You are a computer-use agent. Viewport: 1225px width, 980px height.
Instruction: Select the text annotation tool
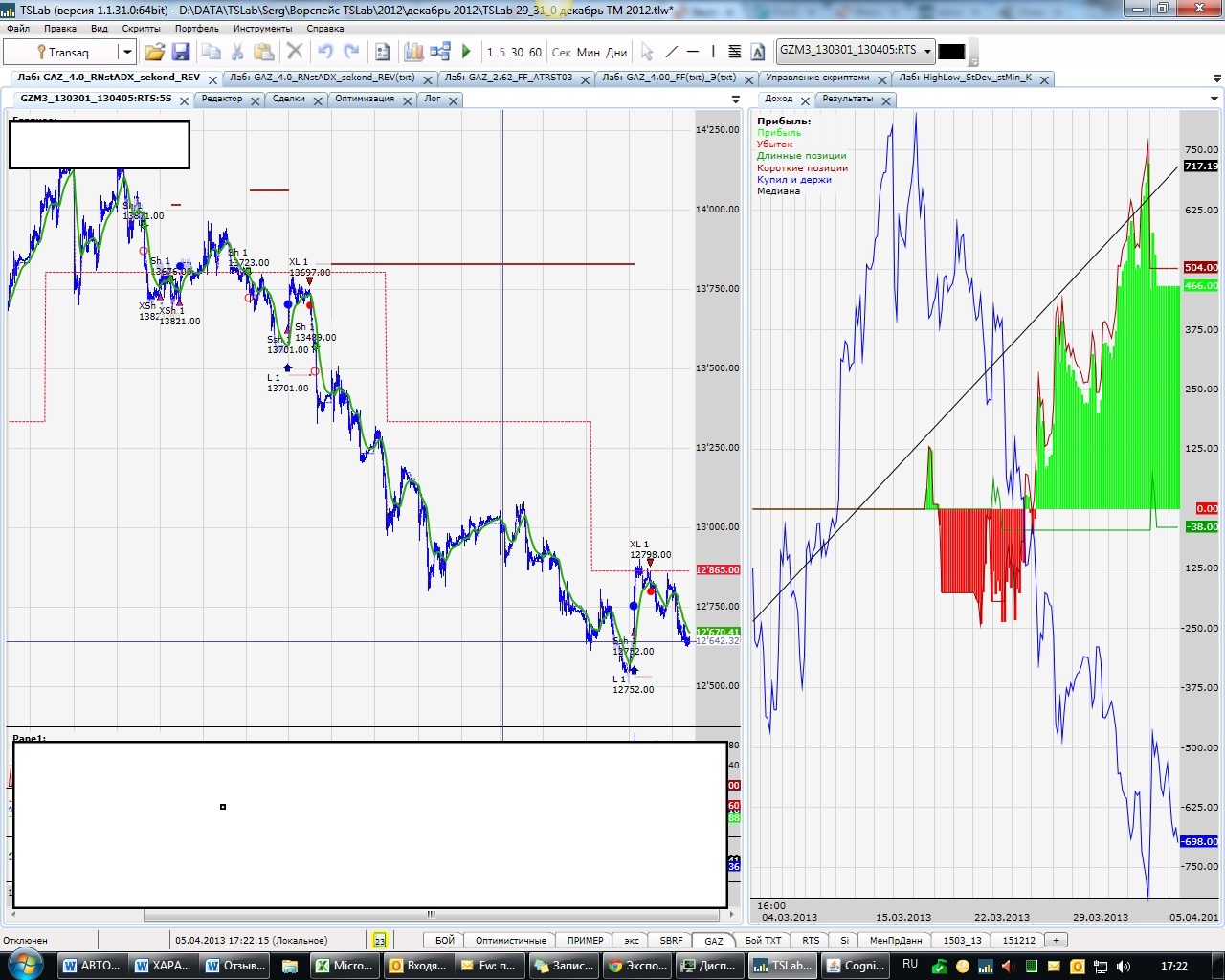pyautogui.click(x=758, y=52)
